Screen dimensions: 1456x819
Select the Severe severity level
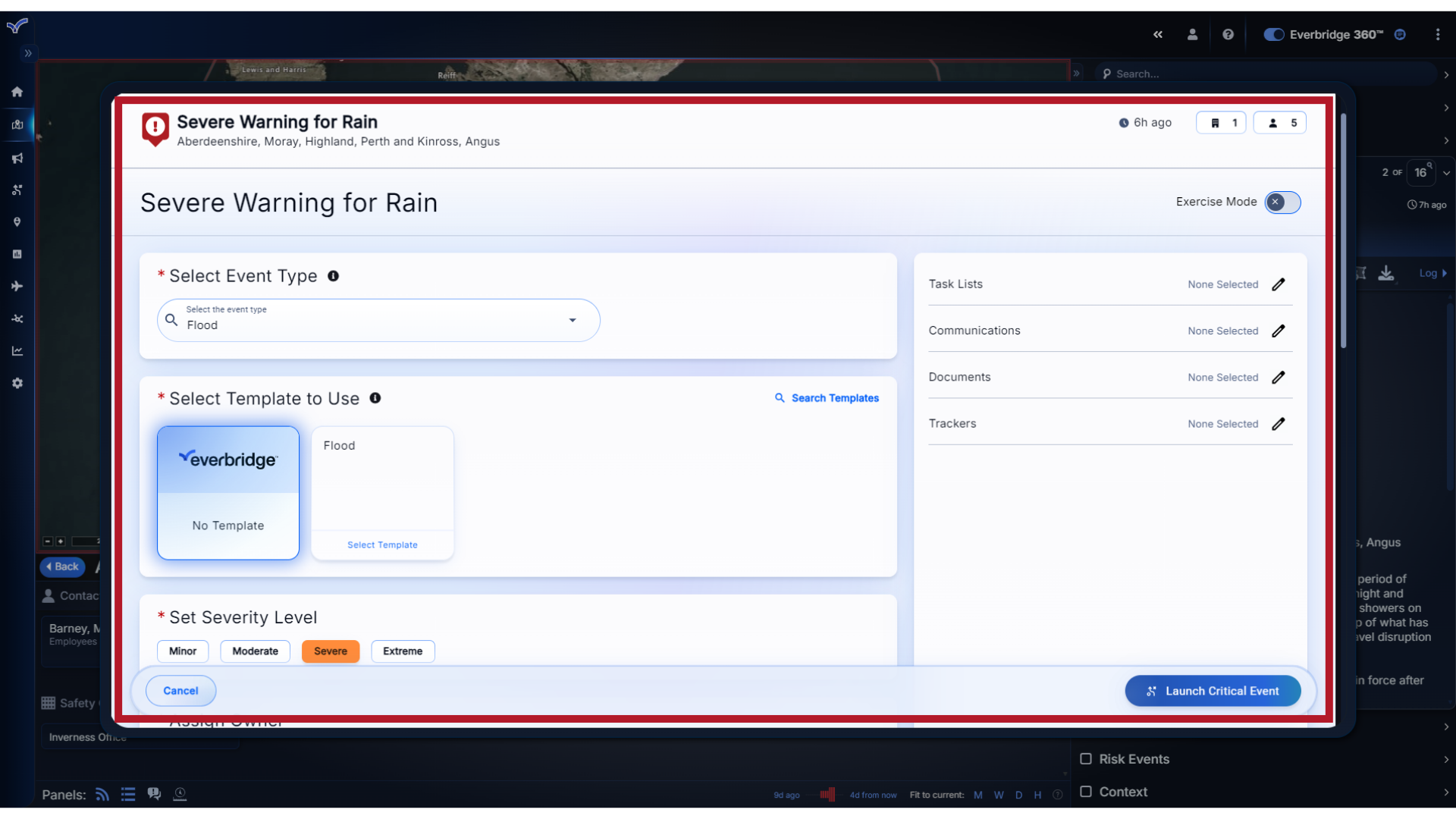tap(330, 651)
